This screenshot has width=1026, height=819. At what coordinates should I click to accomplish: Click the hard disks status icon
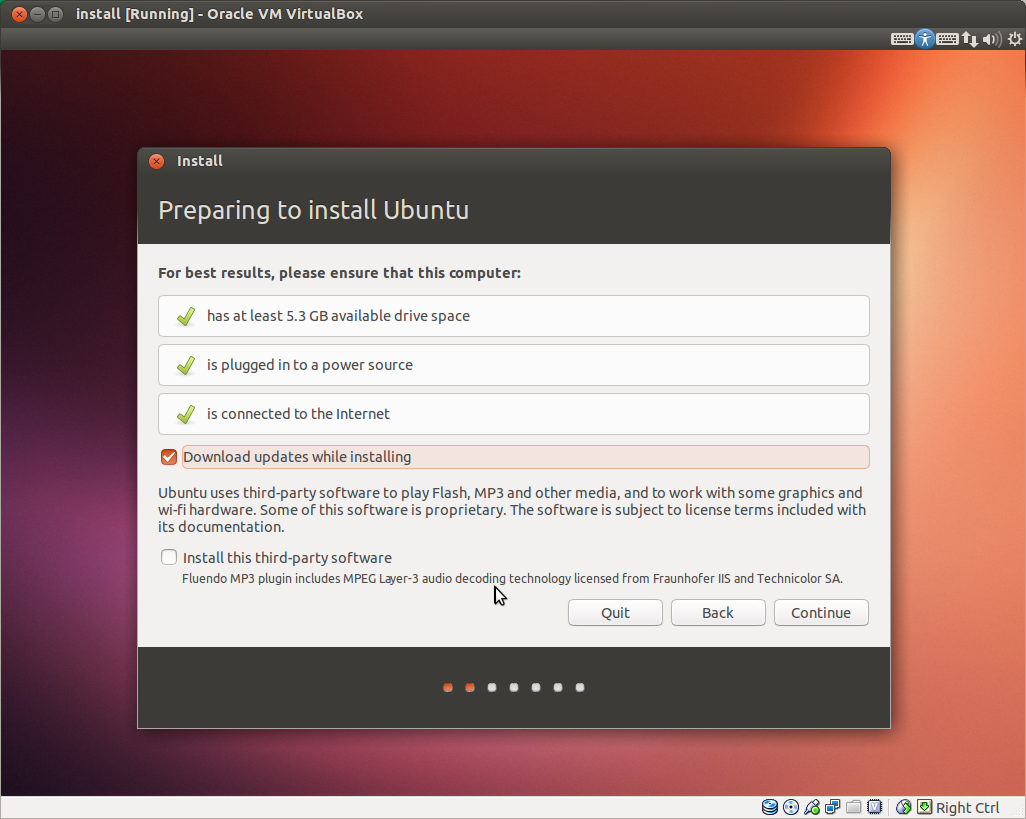pos(769,807)
